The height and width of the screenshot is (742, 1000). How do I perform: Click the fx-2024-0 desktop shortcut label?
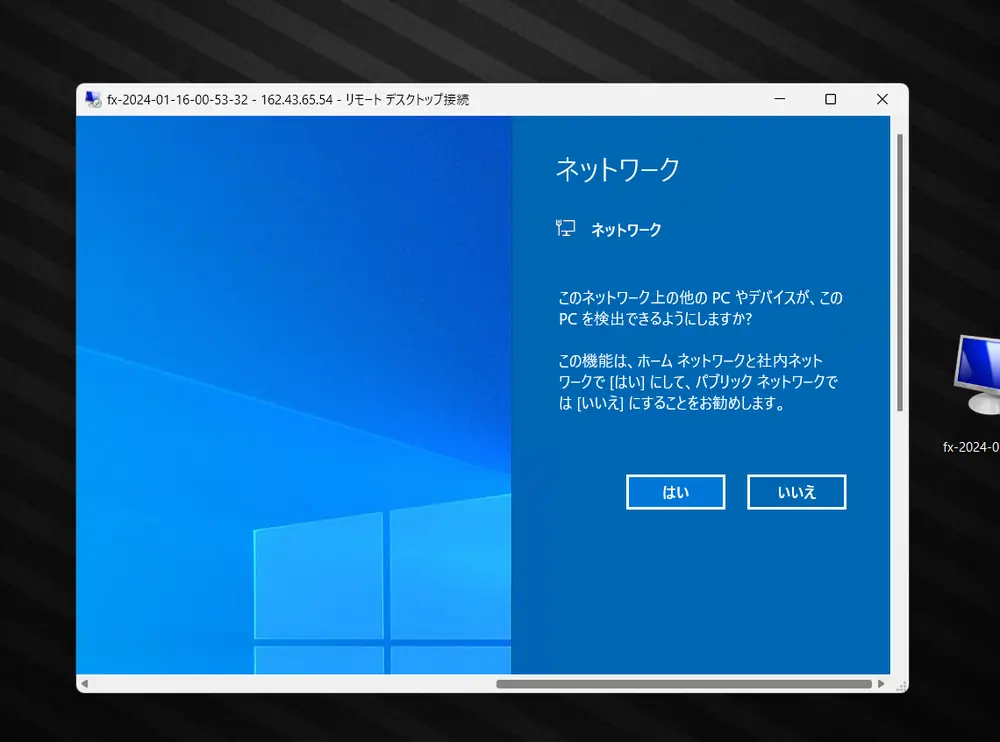coord(971,447)
